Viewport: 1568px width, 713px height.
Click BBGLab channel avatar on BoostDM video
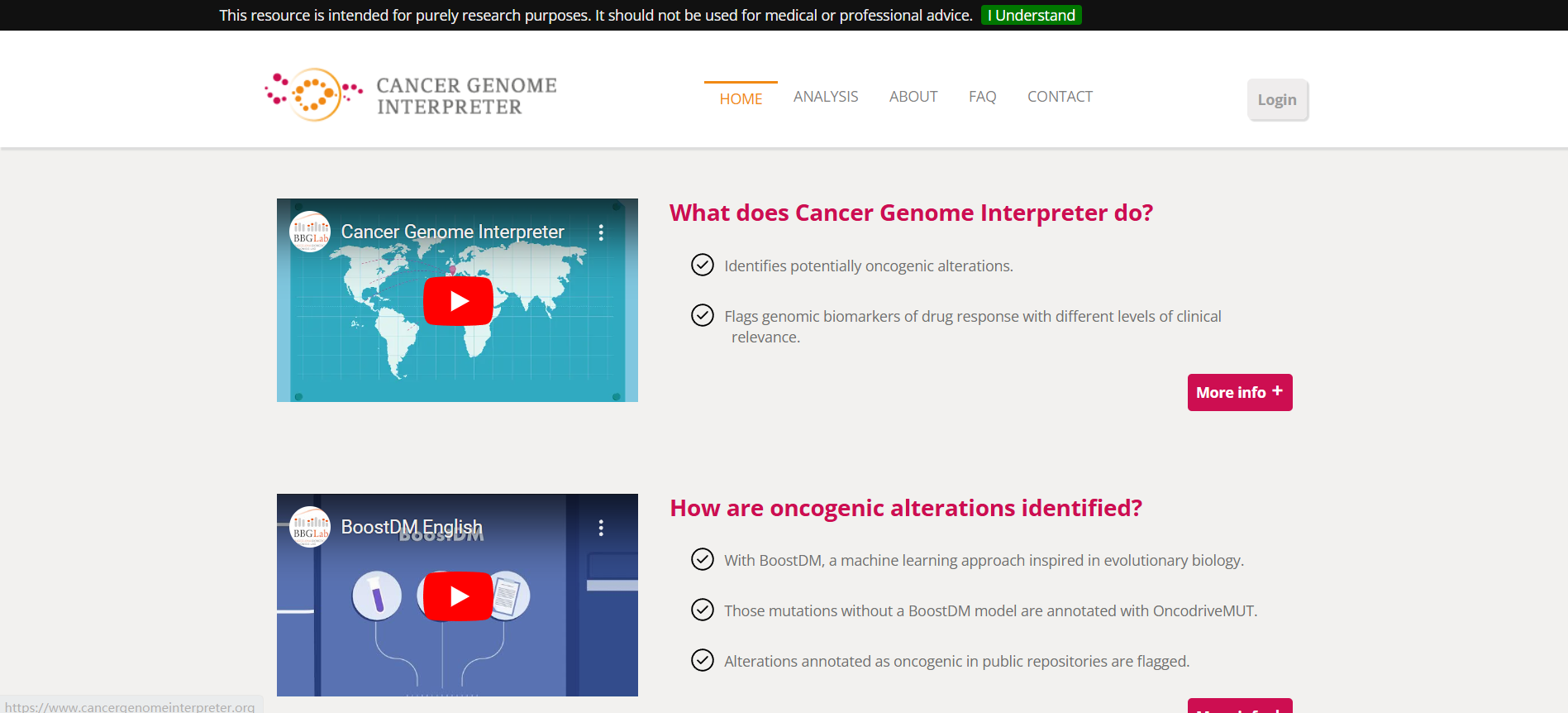[x=310, y=527]
